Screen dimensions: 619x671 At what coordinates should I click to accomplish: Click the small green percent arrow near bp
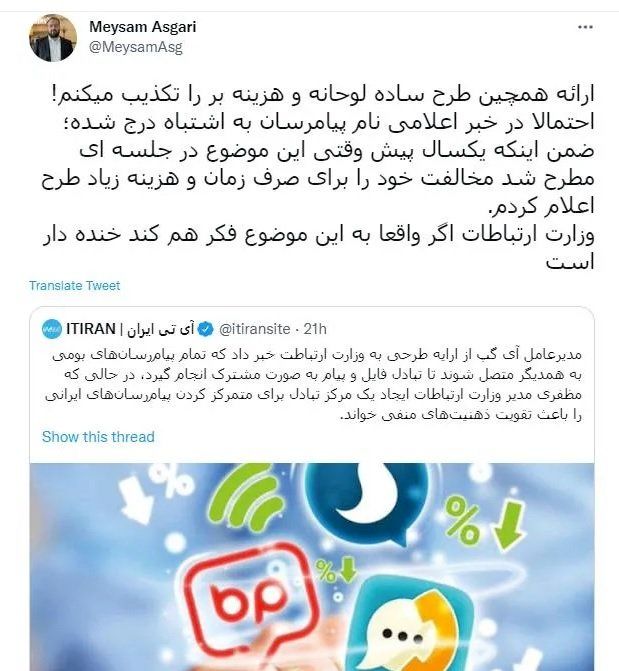[336, 570]
